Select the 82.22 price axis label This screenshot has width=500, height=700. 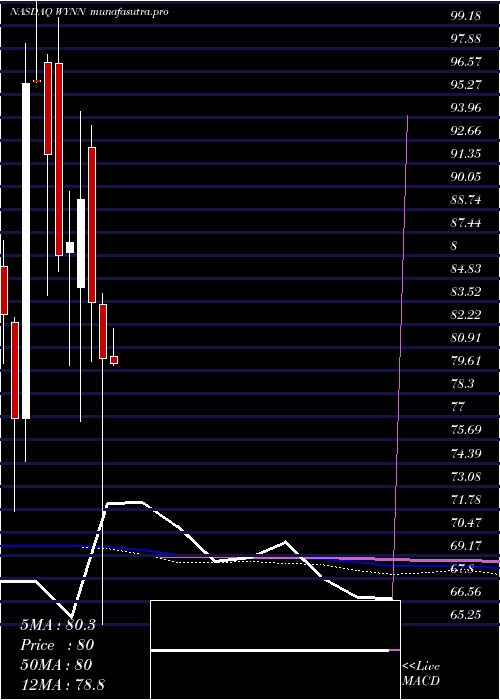465,315
